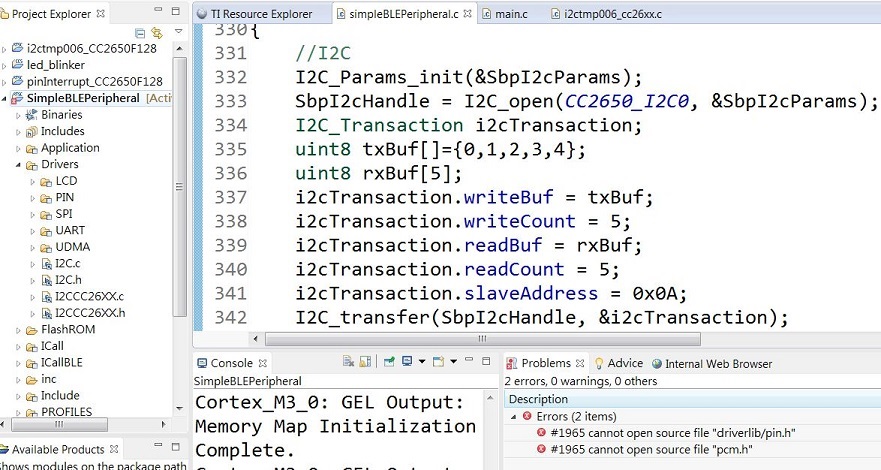Click the Open Console icon
The image size is (881, 470).
438,362
